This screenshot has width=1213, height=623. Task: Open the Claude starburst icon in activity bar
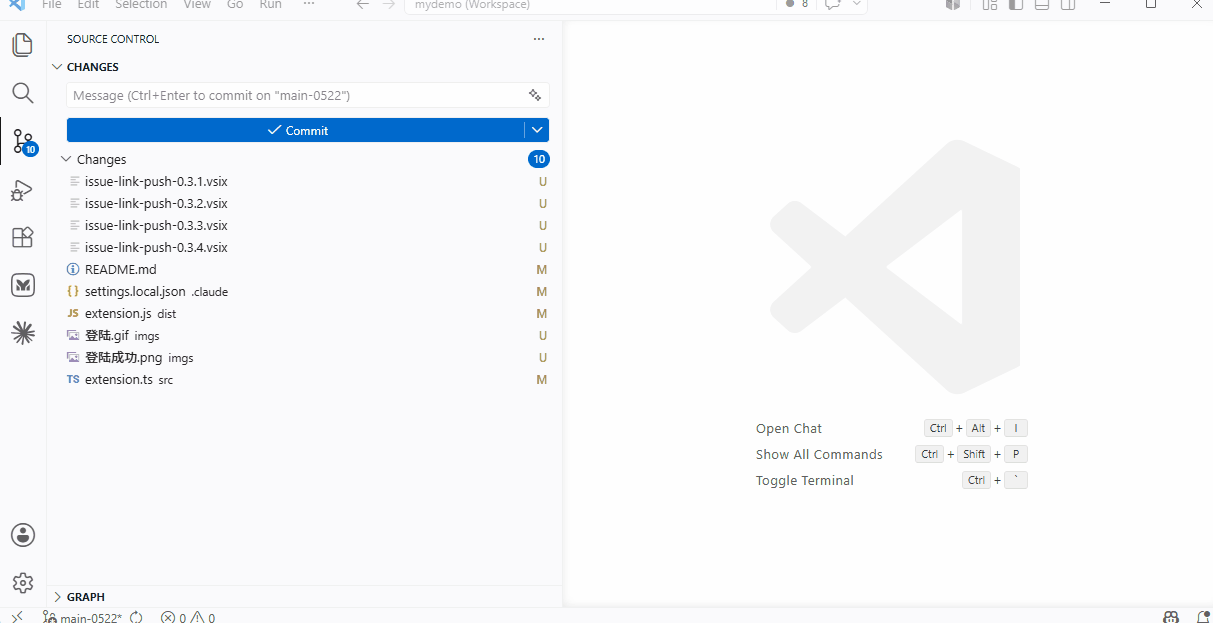[22, 333]
